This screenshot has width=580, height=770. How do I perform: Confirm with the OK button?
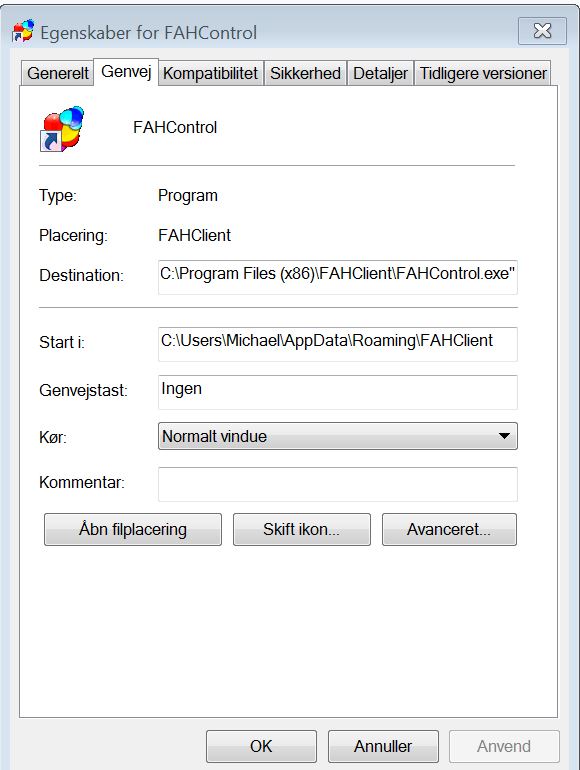(261, 746)
